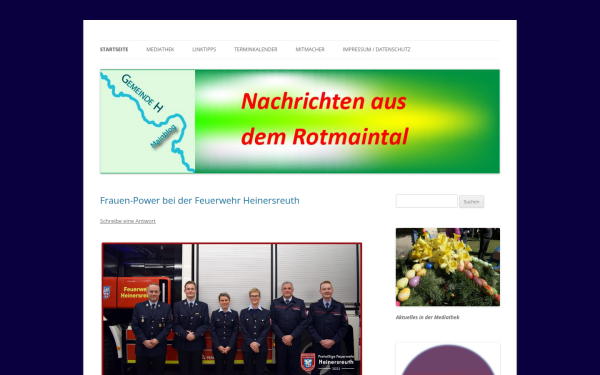600x375 pixels.
Task: Click the Aktuelles in der Mediathek caption
Action: pyautogui.click(x=427, y=317)
